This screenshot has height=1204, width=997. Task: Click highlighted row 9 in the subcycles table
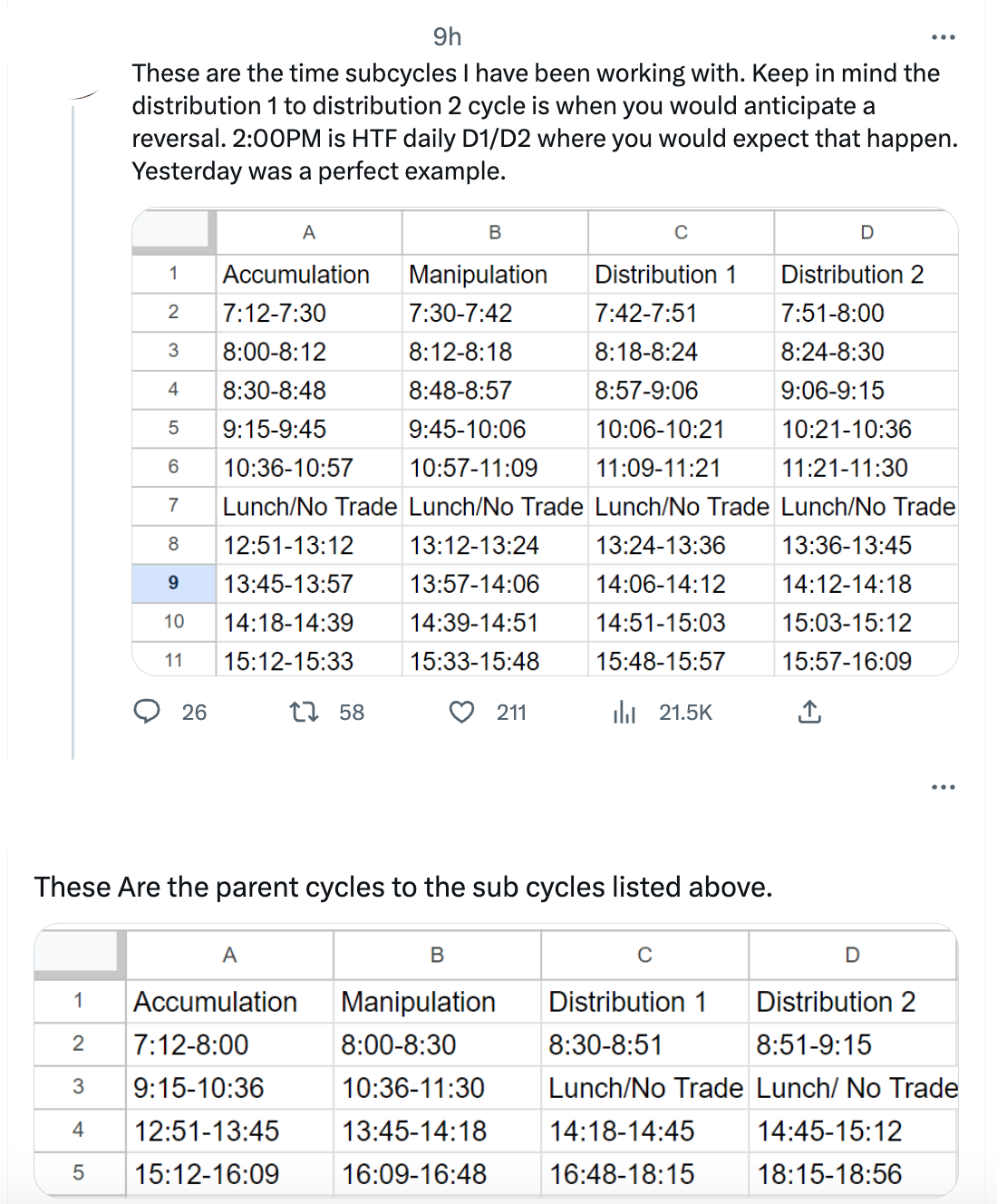[173, 583]
